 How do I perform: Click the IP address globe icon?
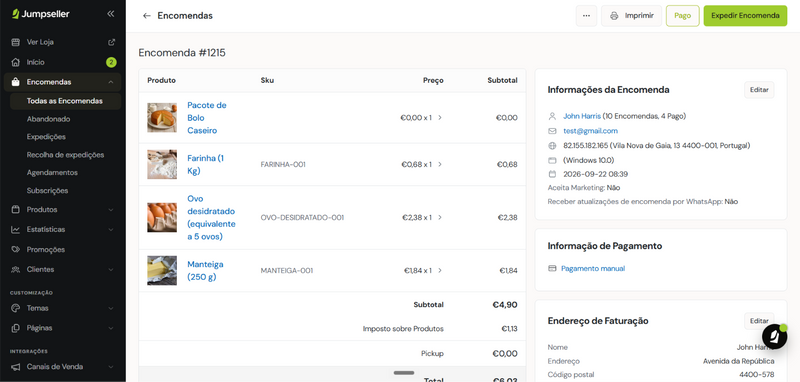(x=552, y=146)
